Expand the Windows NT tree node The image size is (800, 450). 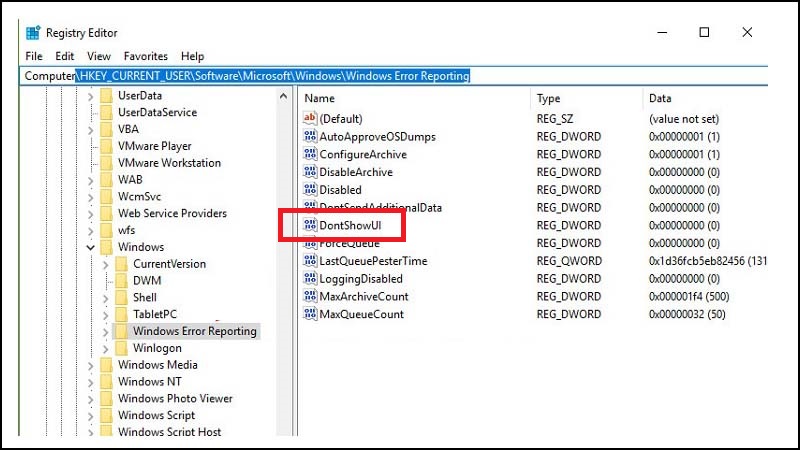tap(90, 382)
